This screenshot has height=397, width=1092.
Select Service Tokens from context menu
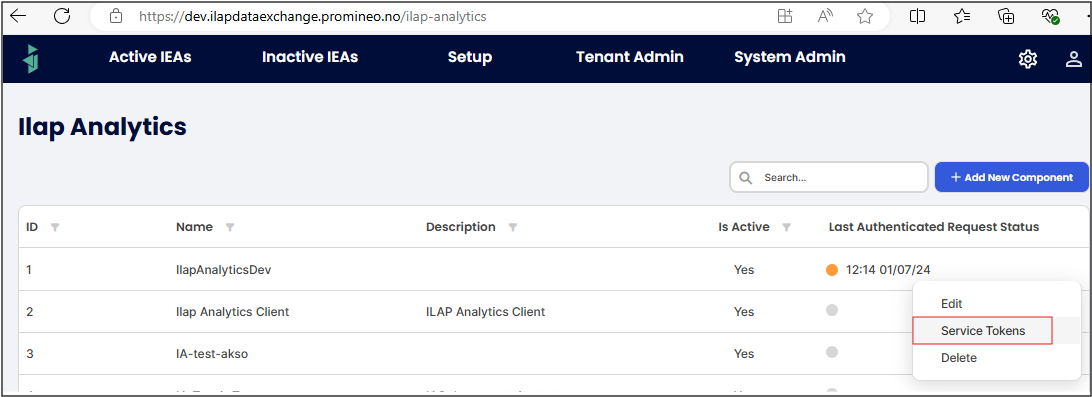[x=983, y=331]
